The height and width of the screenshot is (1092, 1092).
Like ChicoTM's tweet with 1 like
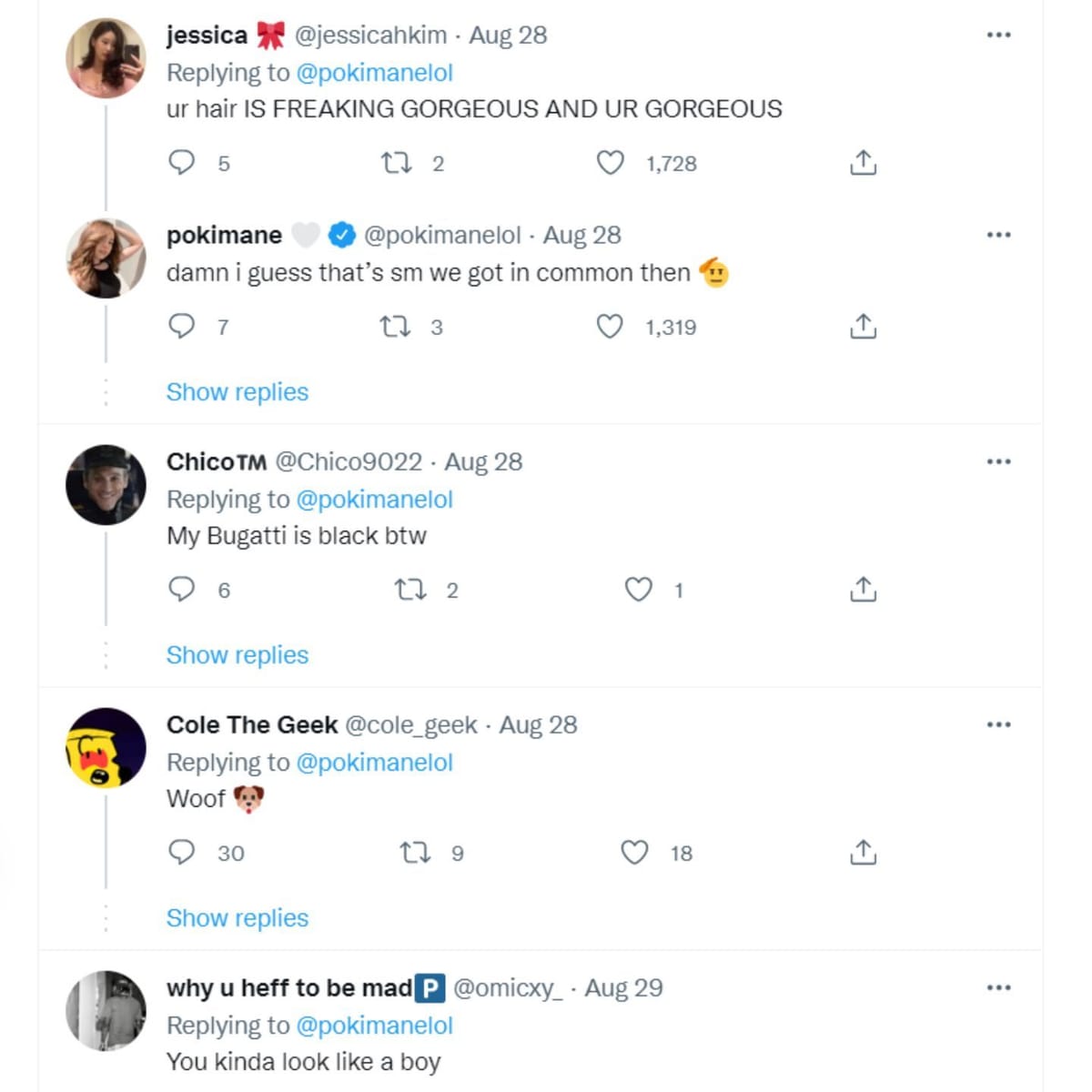click(x=640, y=590)
